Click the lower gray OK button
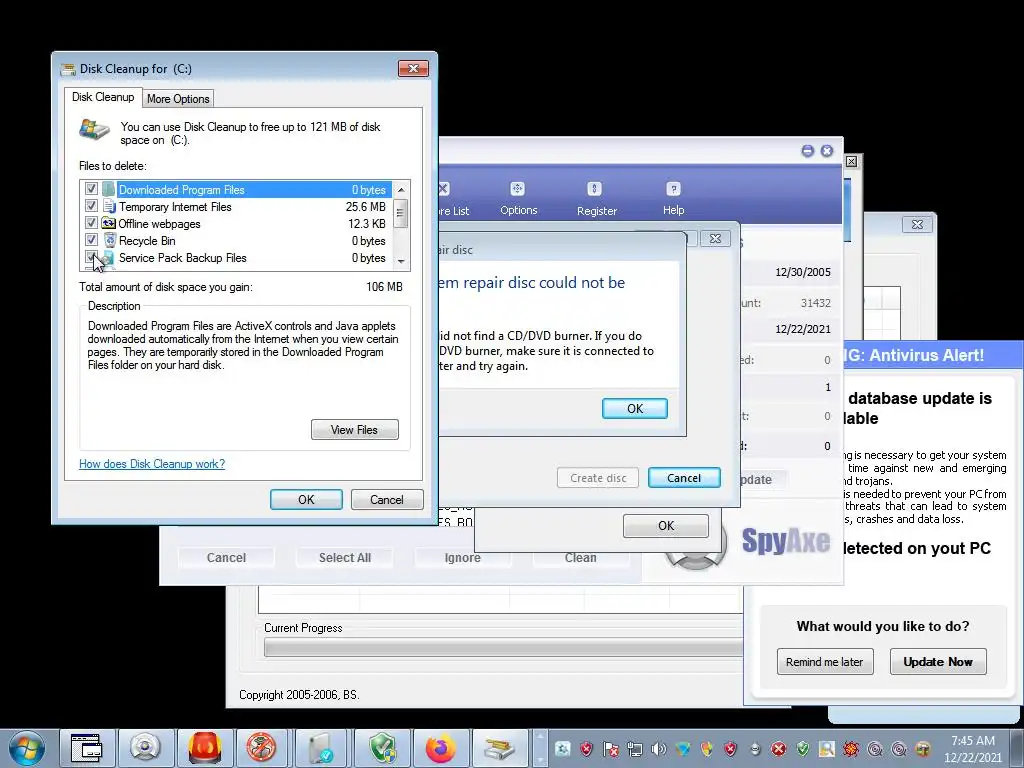 (x=665, y=526)
